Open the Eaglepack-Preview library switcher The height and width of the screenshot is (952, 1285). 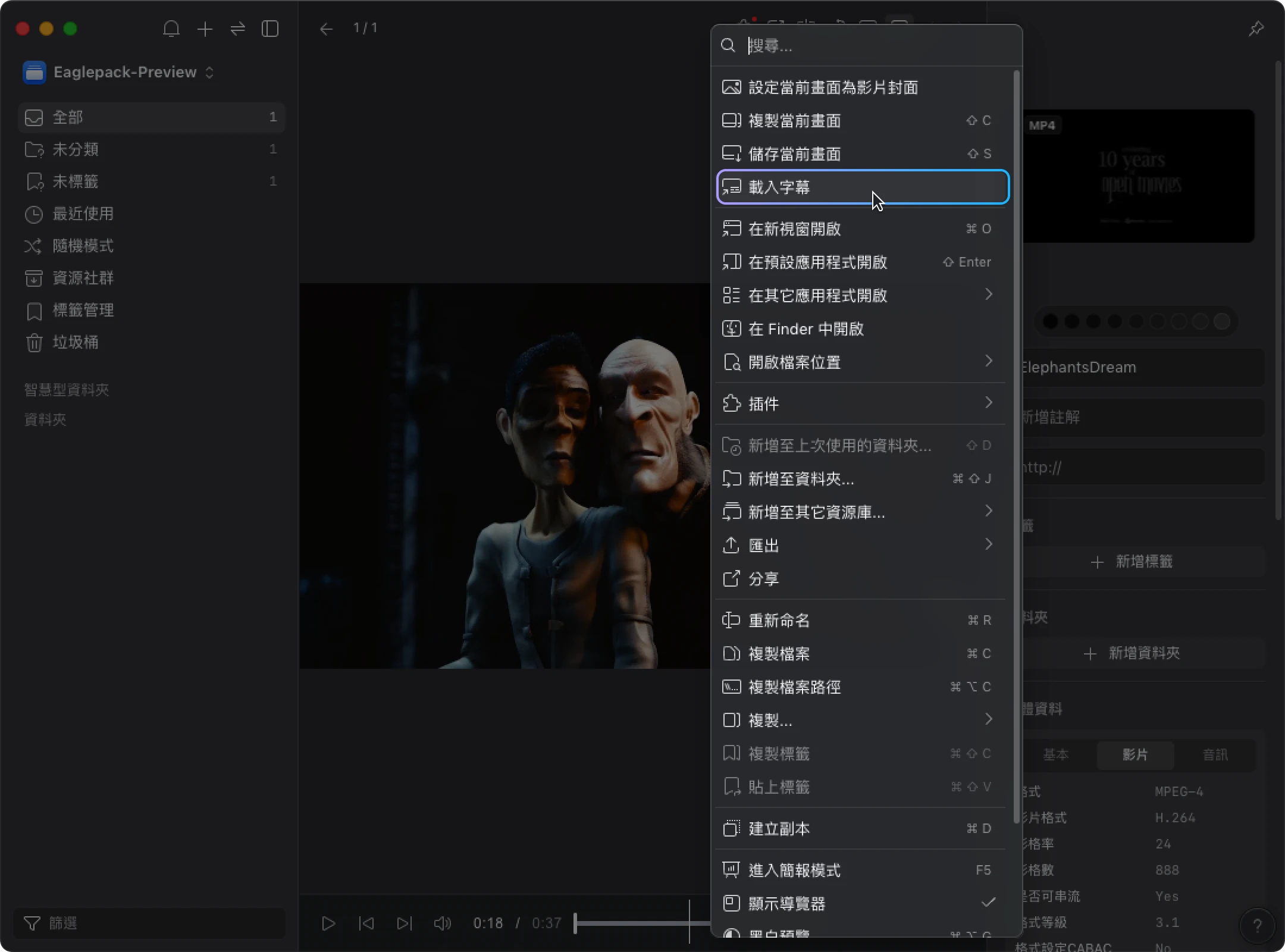[119, 72]
